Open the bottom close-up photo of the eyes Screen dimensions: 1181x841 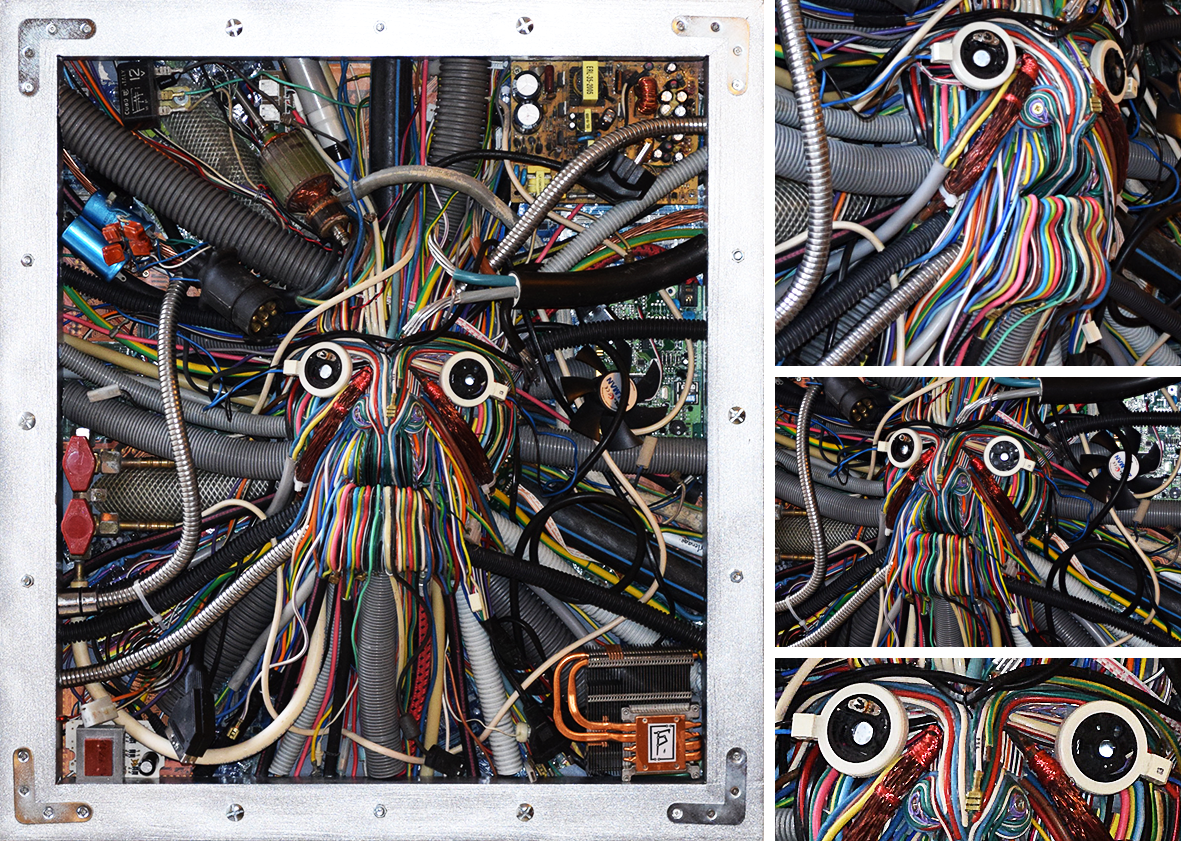(977, 749)
